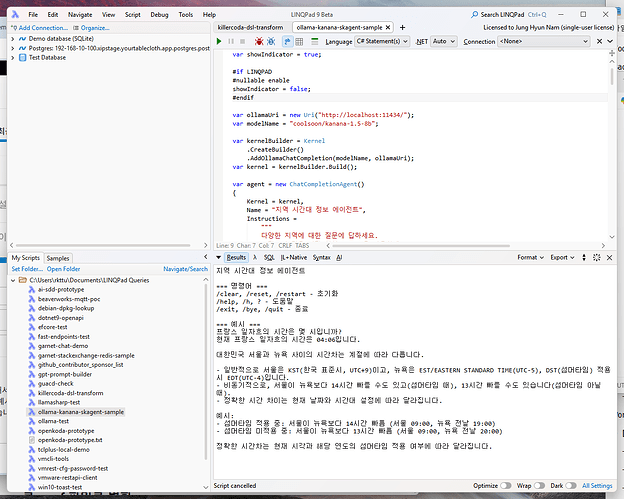Click the editor vertical scrollbar thumb
624x499 pixels.
tap(612, 76)
